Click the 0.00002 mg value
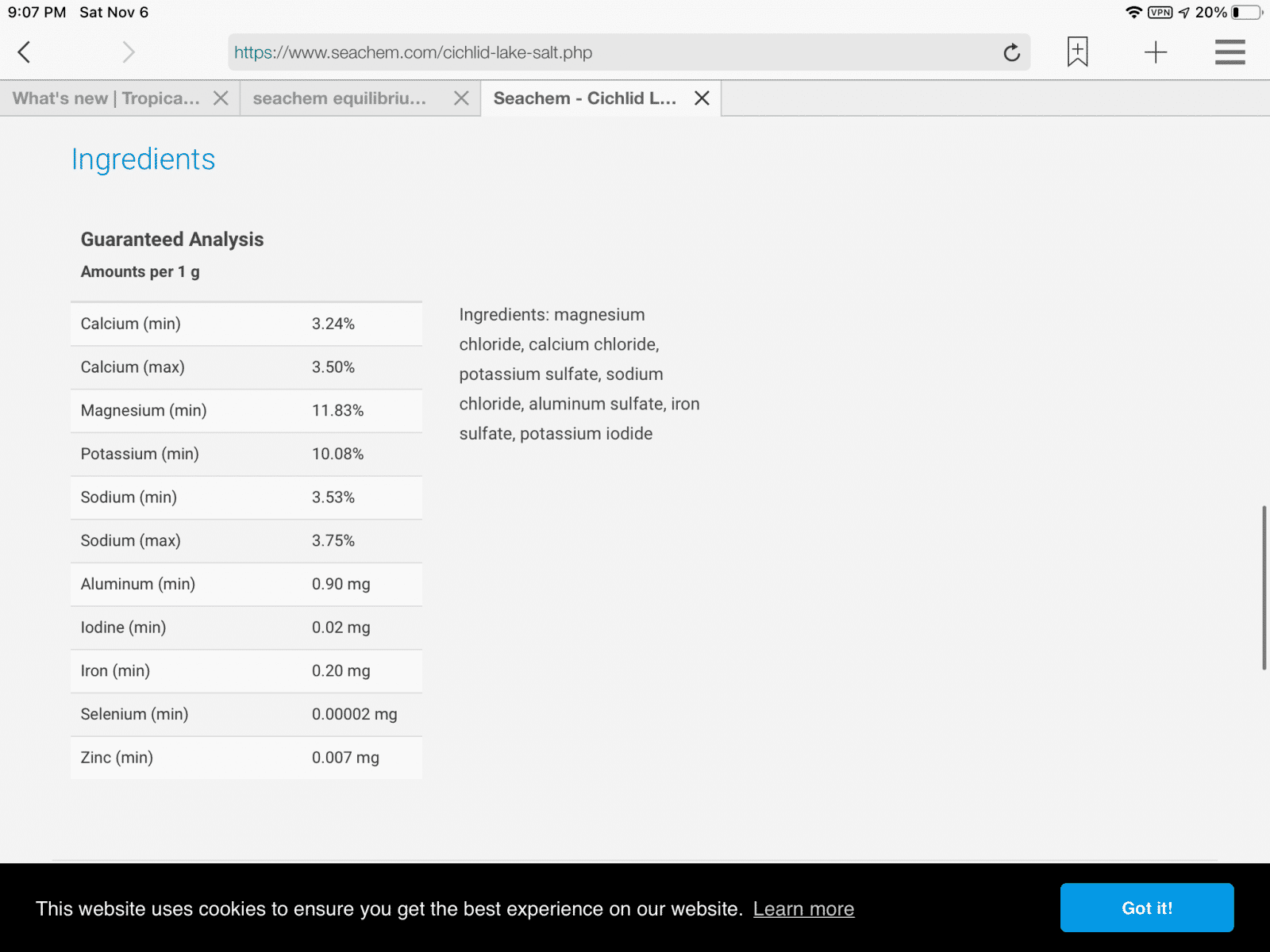Image resolution: width=1270 pixels, height=952 pixels. [x=355, y=714]
